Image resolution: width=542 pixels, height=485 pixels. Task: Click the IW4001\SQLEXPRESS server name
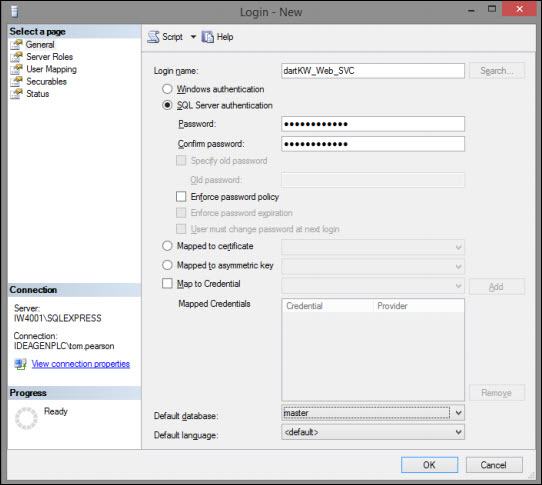tap(57, 318)
